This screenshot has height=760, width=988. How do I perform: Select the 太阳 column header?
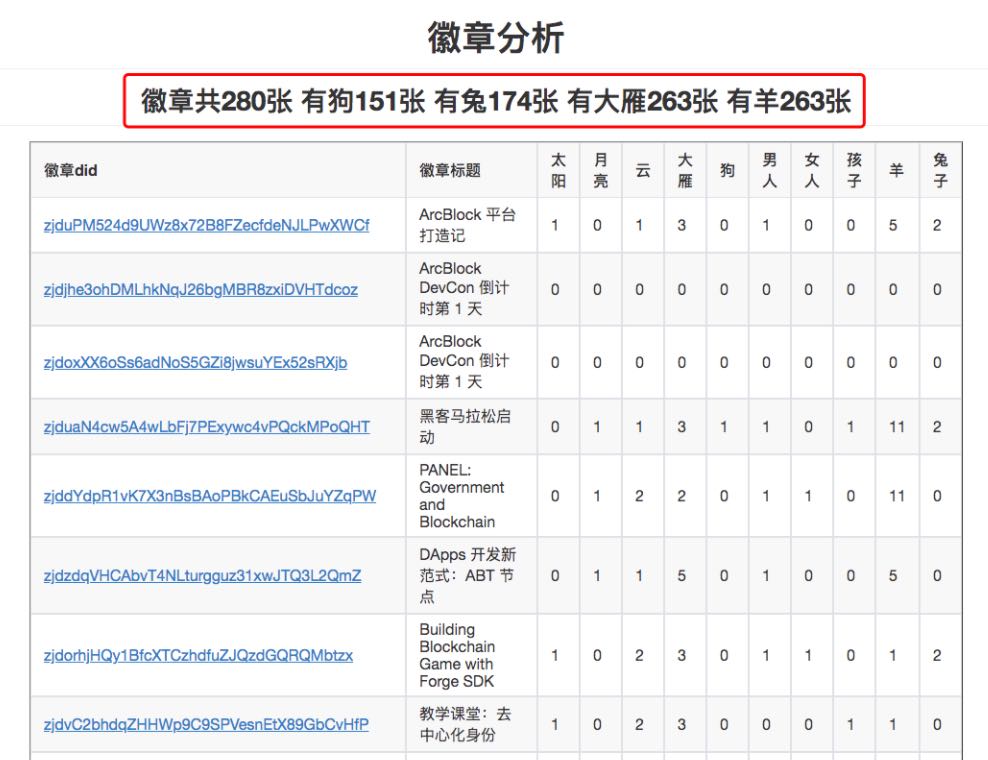click(558, 170)
